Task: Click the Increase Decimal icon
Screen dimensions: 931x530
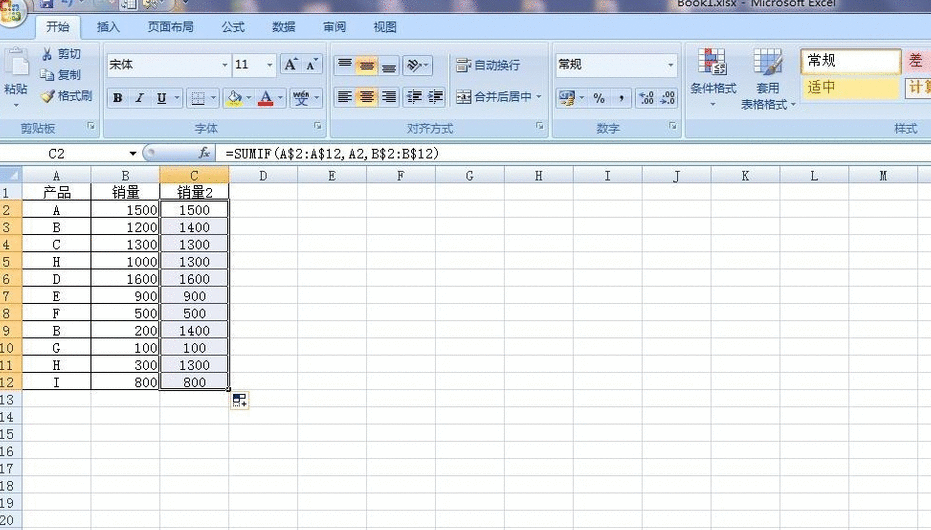Action: [645, 98]
